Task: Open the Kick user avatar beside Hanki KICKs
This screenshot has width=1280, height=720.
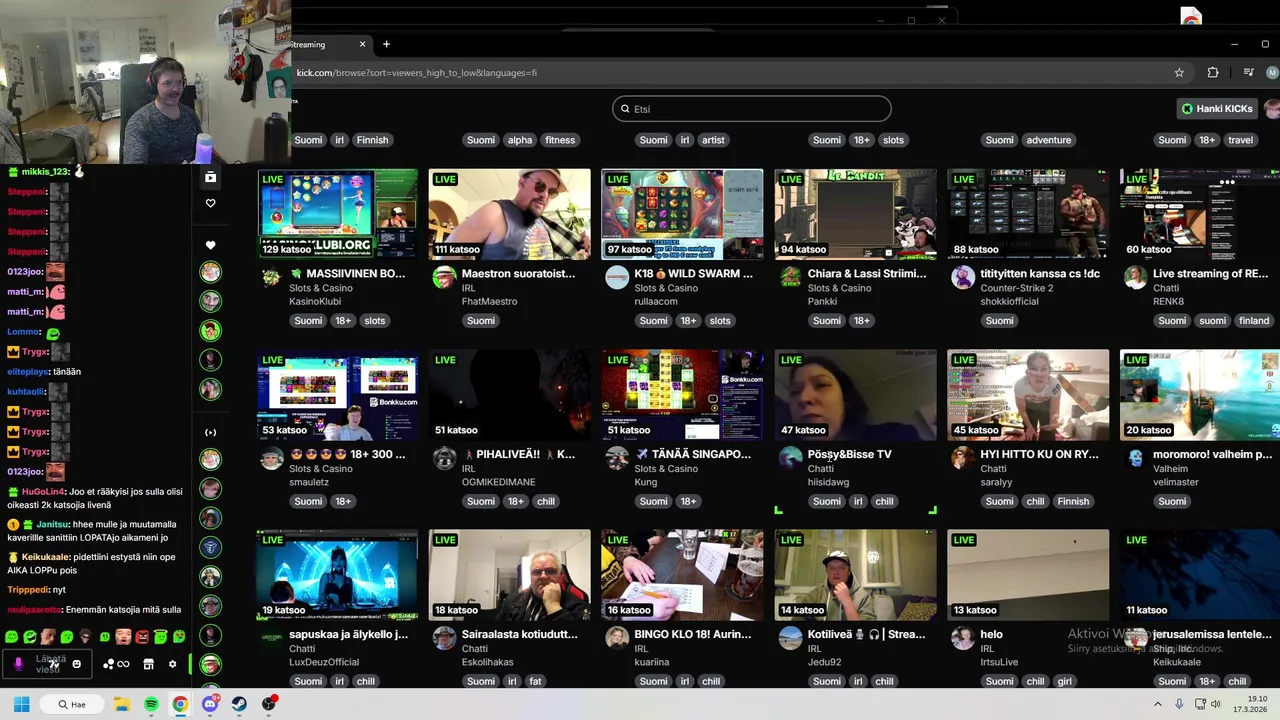Action: pos(1272,109)
